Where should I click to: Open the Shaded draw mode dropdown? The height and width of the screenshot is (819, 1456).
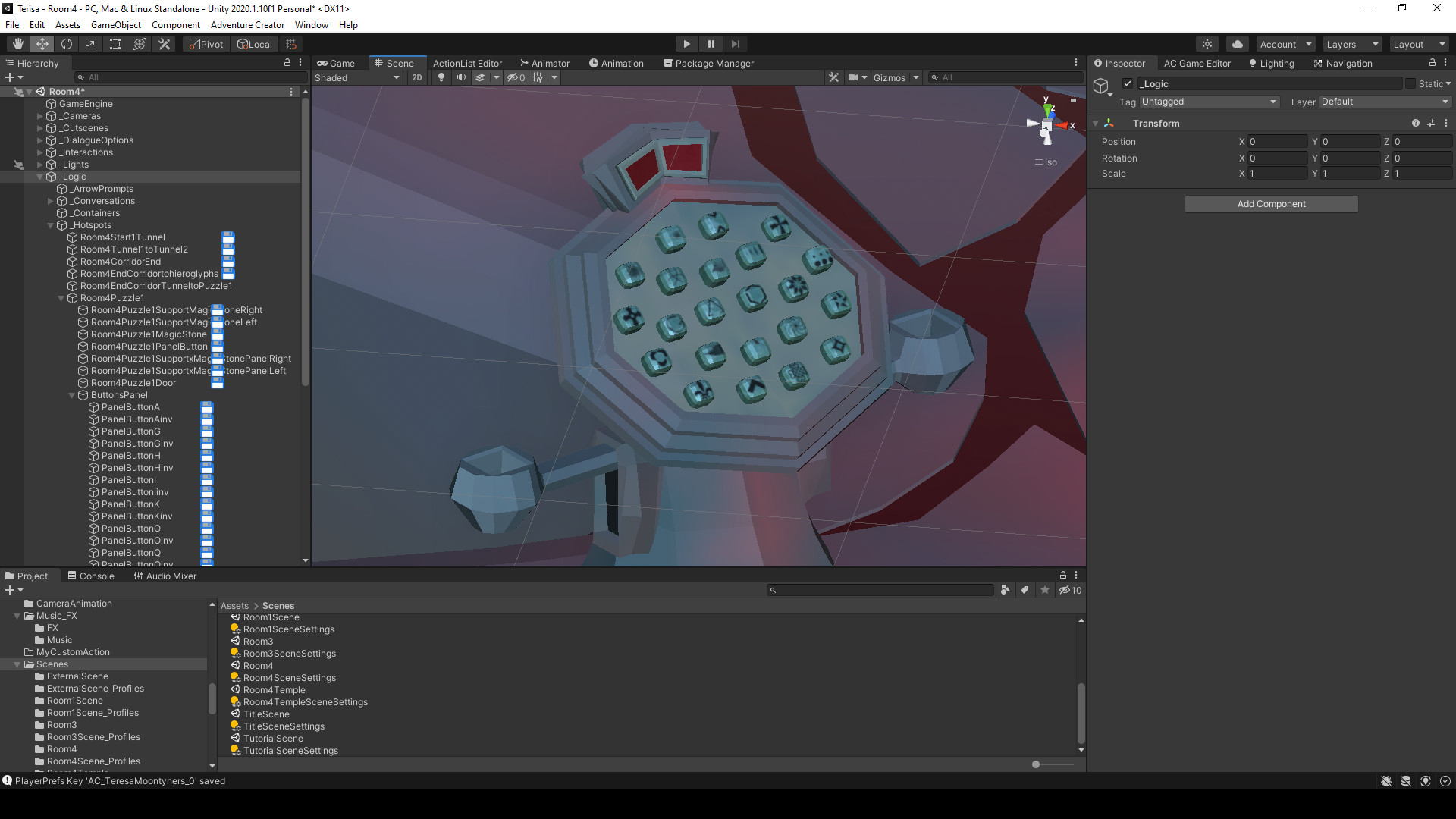pyautogui.click(x=357, y=77)
